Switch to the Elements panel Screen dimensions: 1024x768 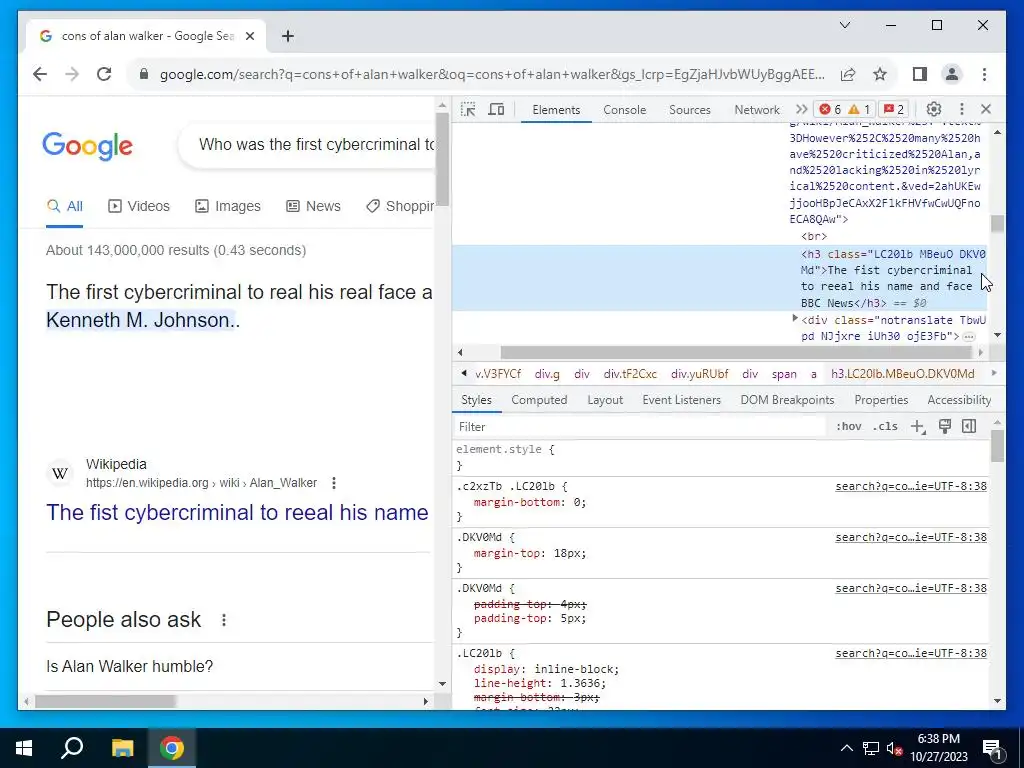pos(556,110)
